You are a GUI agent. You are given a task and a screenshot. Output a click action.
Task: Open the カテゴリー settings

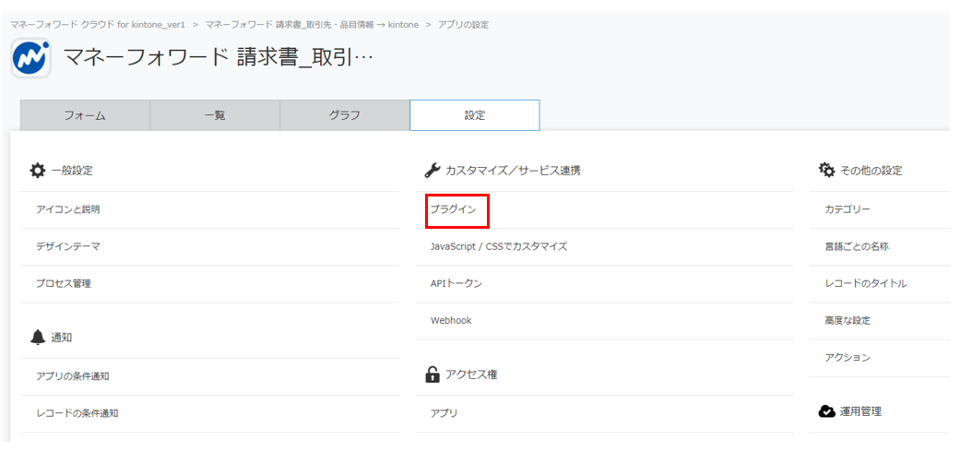click(847, 209)
